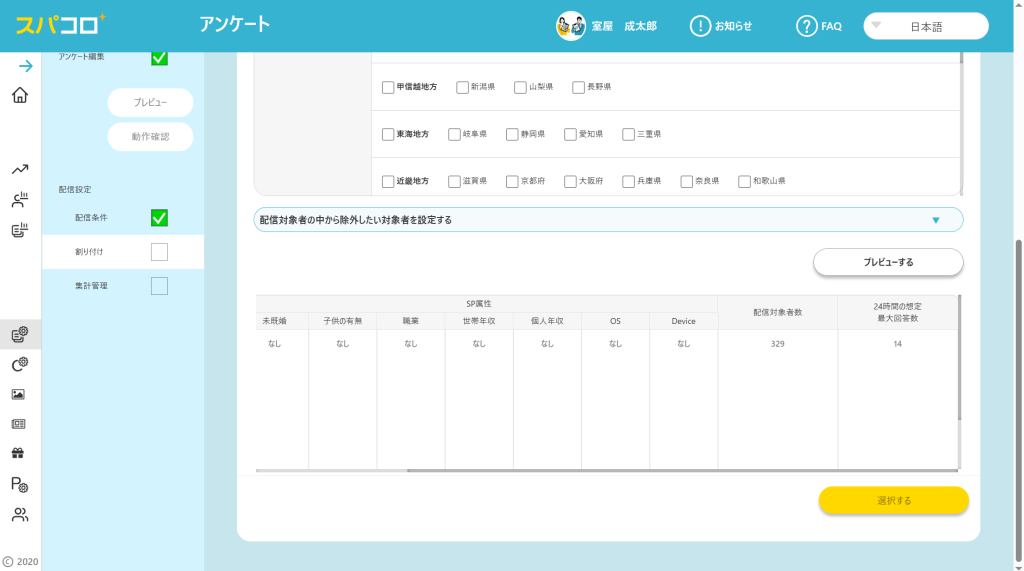
Task: Click the OS column header
Action: tap(615, 321)
